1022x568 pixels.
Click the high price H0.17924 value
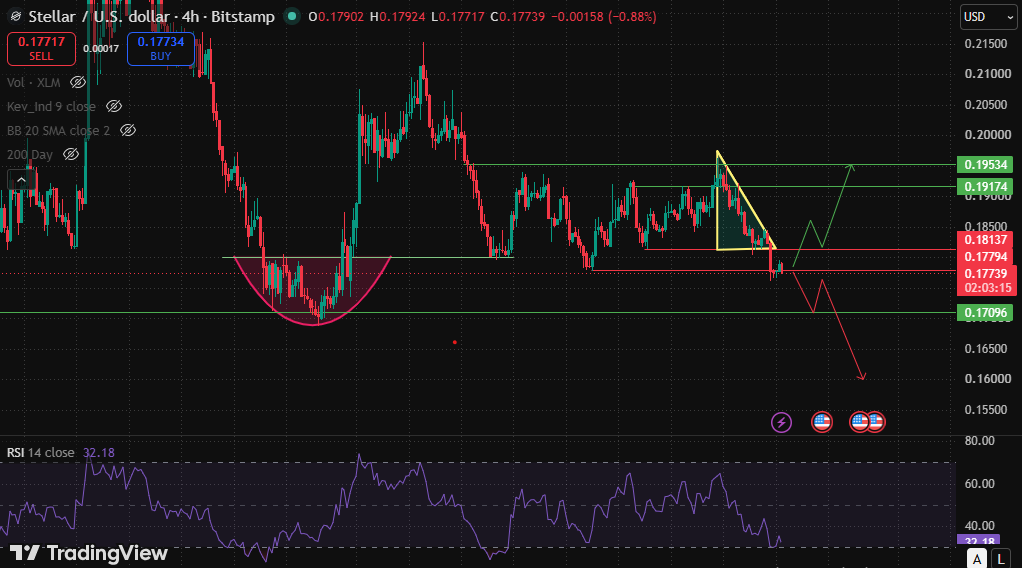[x=398, y=17]
